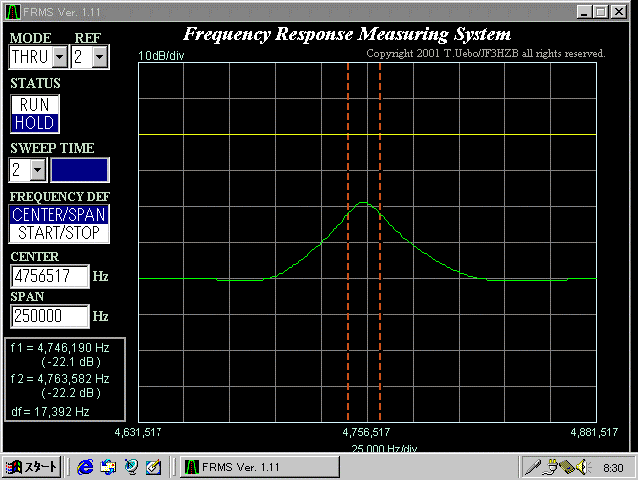638x480 pixels.
Task: Open the Start menu button
Action: [x=33, y=467]
